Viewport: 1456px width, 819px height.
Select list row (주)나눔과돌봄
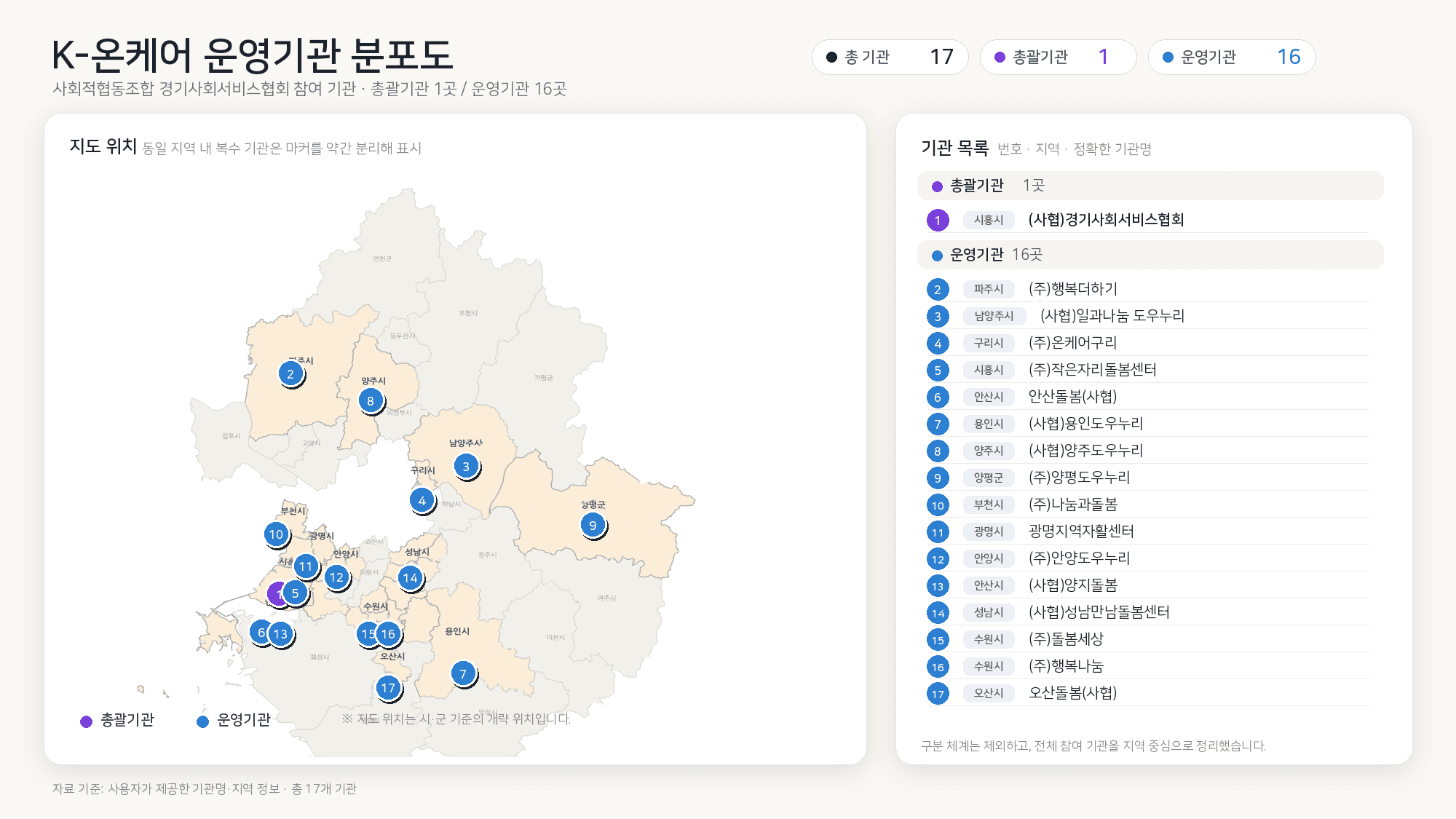pos(1147,505)
